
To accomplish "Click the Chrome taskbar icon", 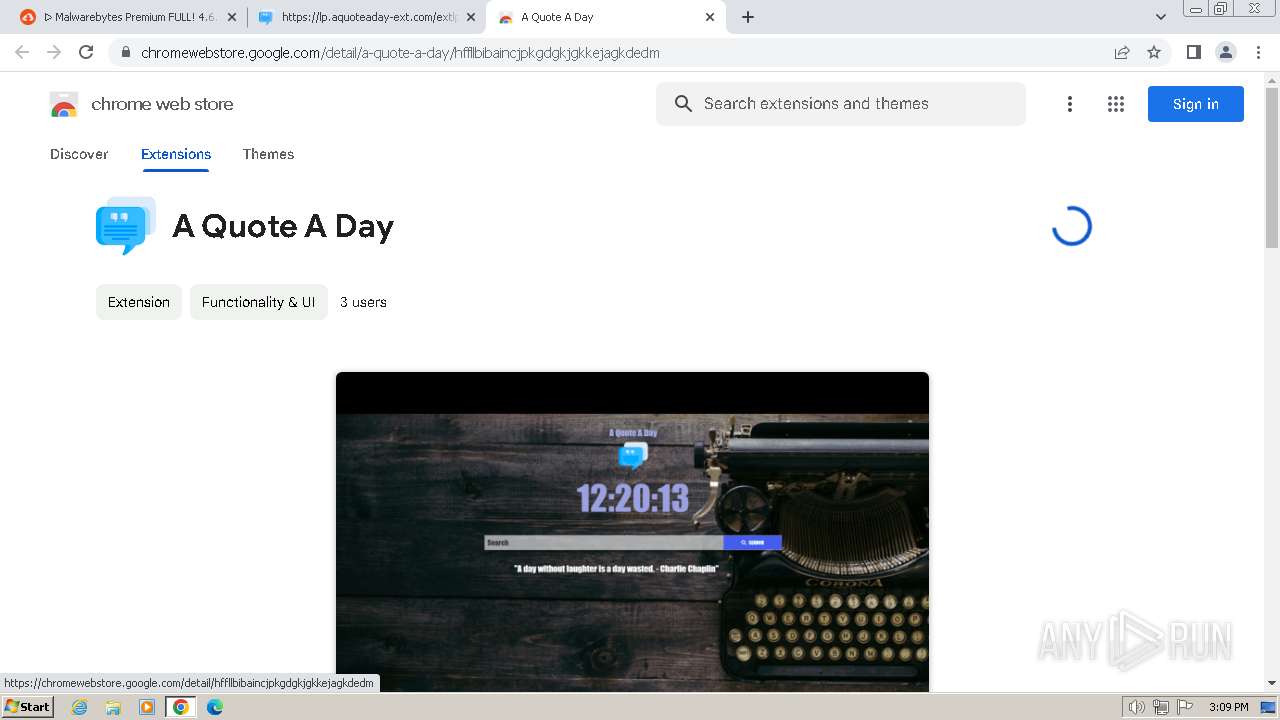I will [181, 707].
